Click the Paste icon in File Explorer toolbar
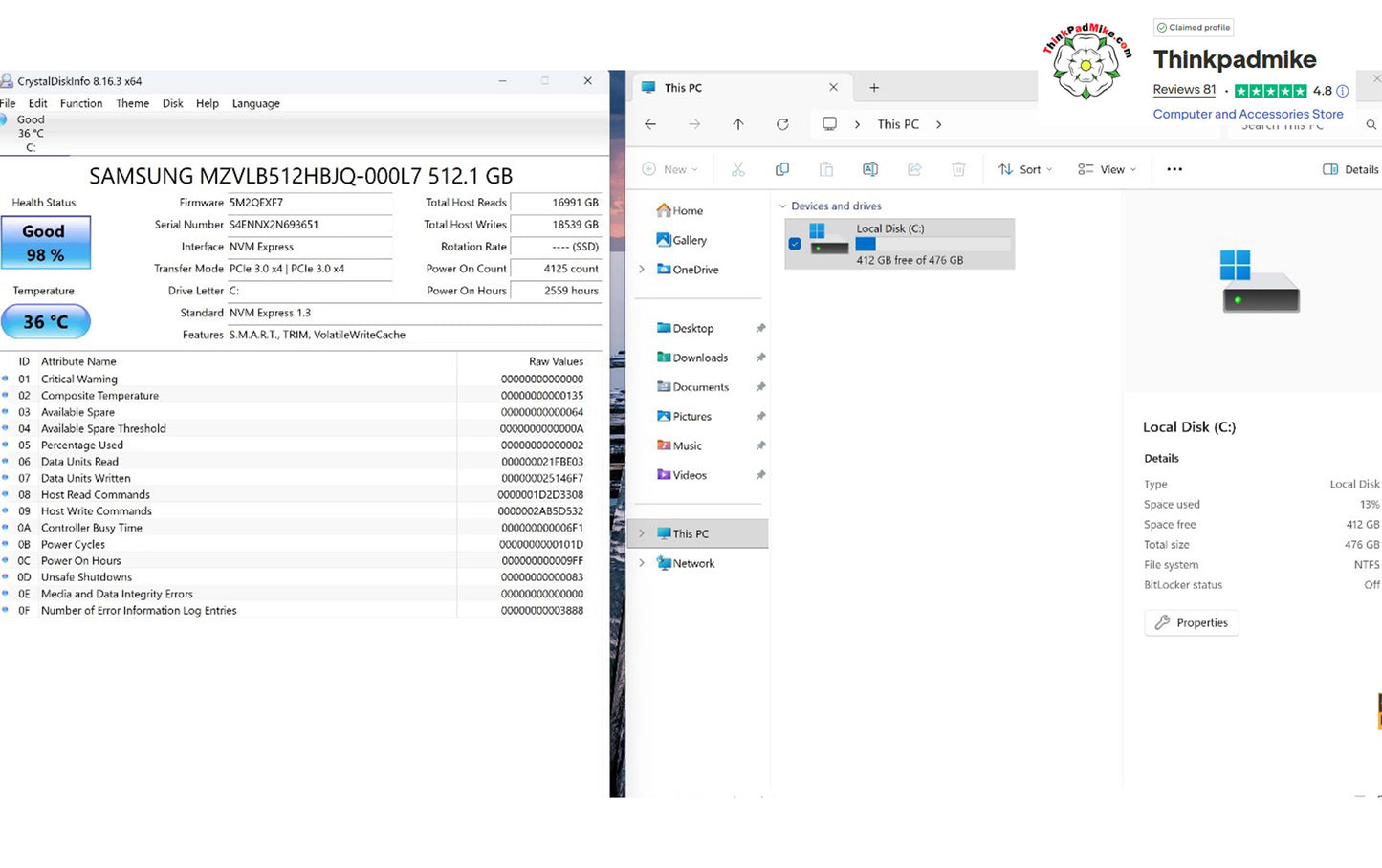The height and width of the screenshot is (868, 1382). tap(825, 169)
